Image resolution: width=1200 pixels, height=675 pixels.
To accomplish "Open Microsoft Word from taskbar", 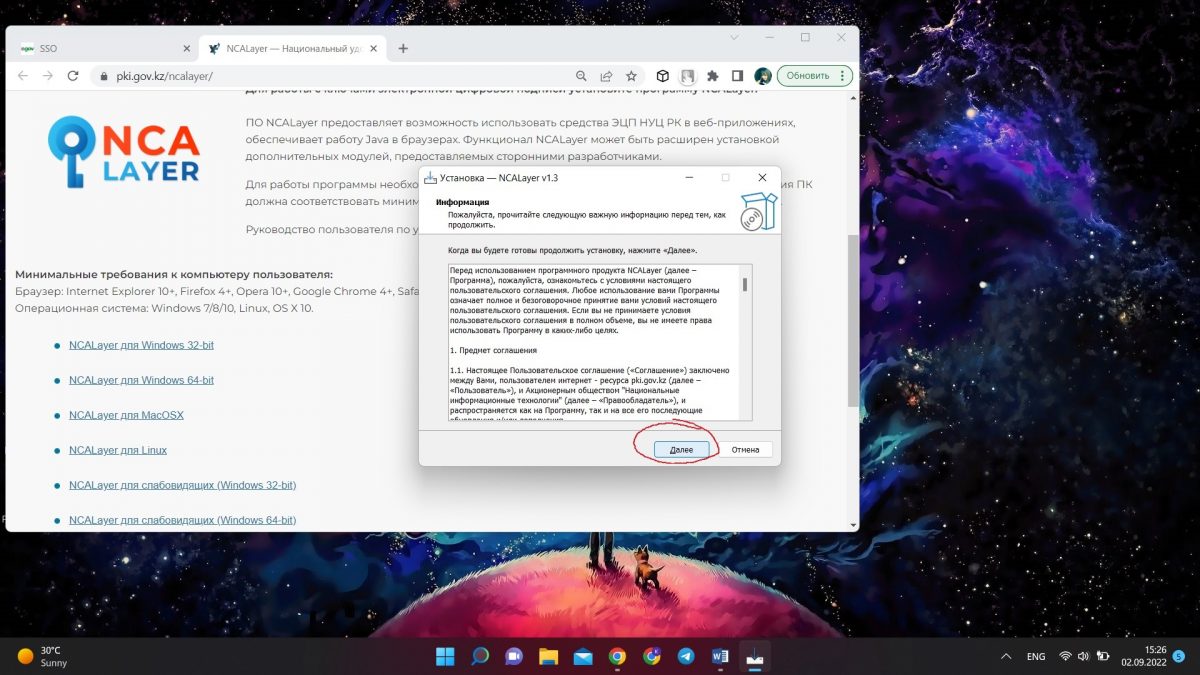I will (720, 656).
